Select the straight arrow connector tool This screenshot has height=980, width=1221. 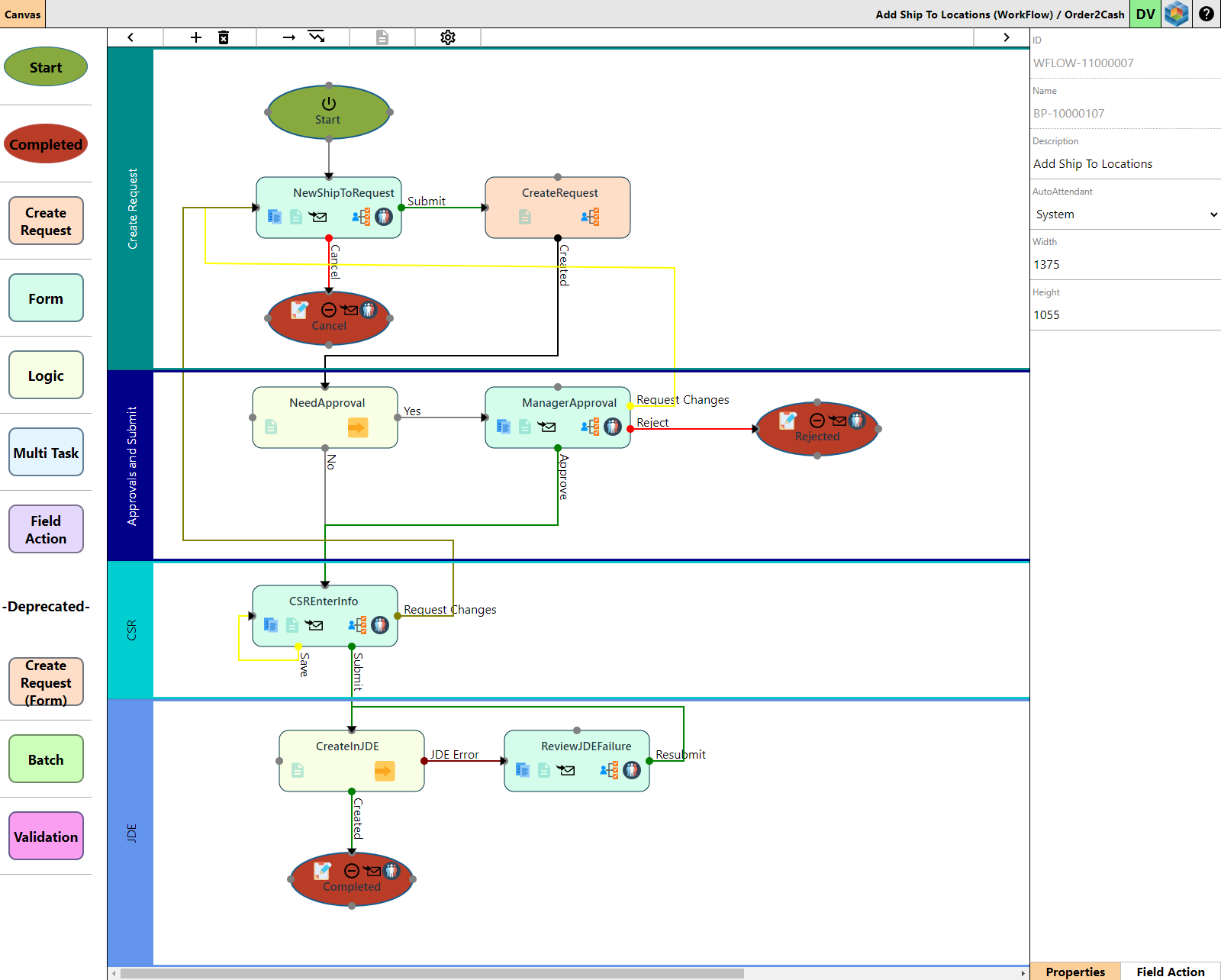tap(288, 37)
